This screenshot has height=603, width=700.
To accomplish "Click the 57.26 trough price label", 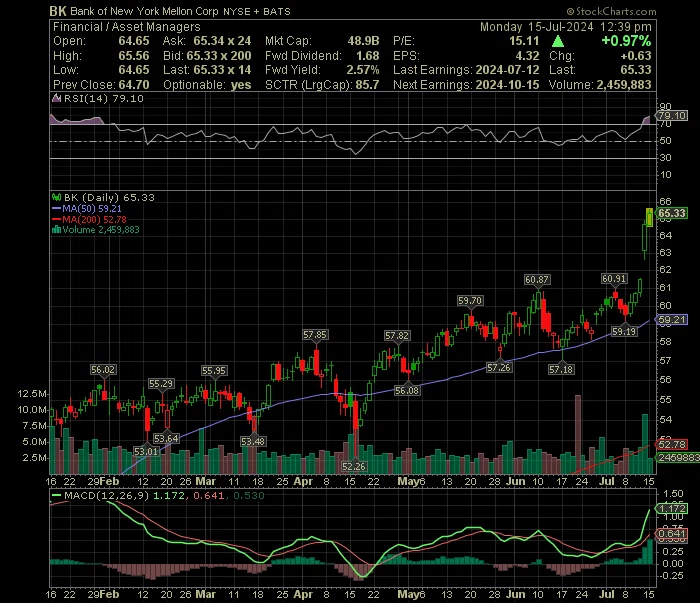I will tap(499, 368).
